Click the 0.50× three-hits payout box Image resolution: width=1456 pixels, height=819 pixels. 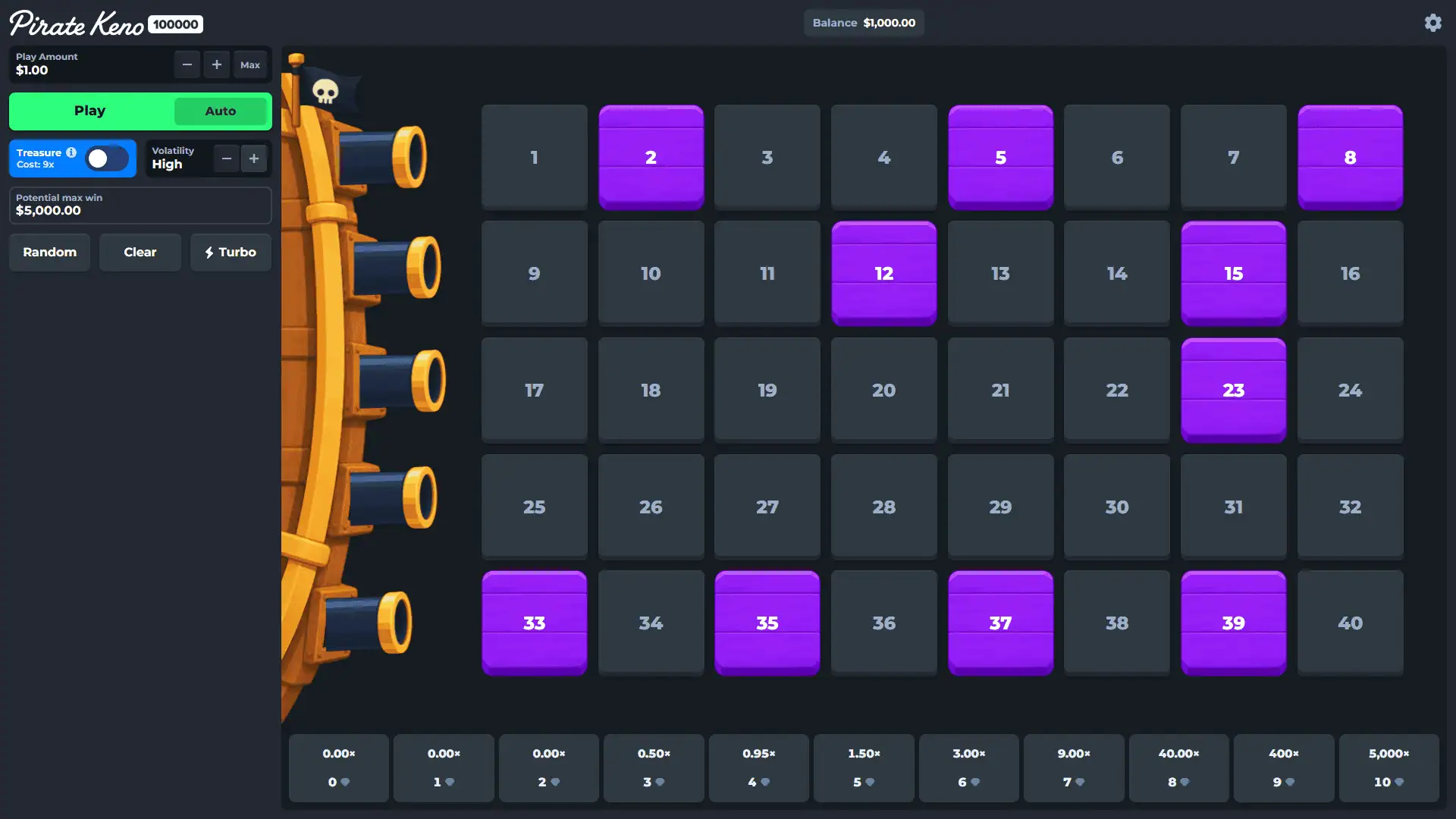point(654,768)
